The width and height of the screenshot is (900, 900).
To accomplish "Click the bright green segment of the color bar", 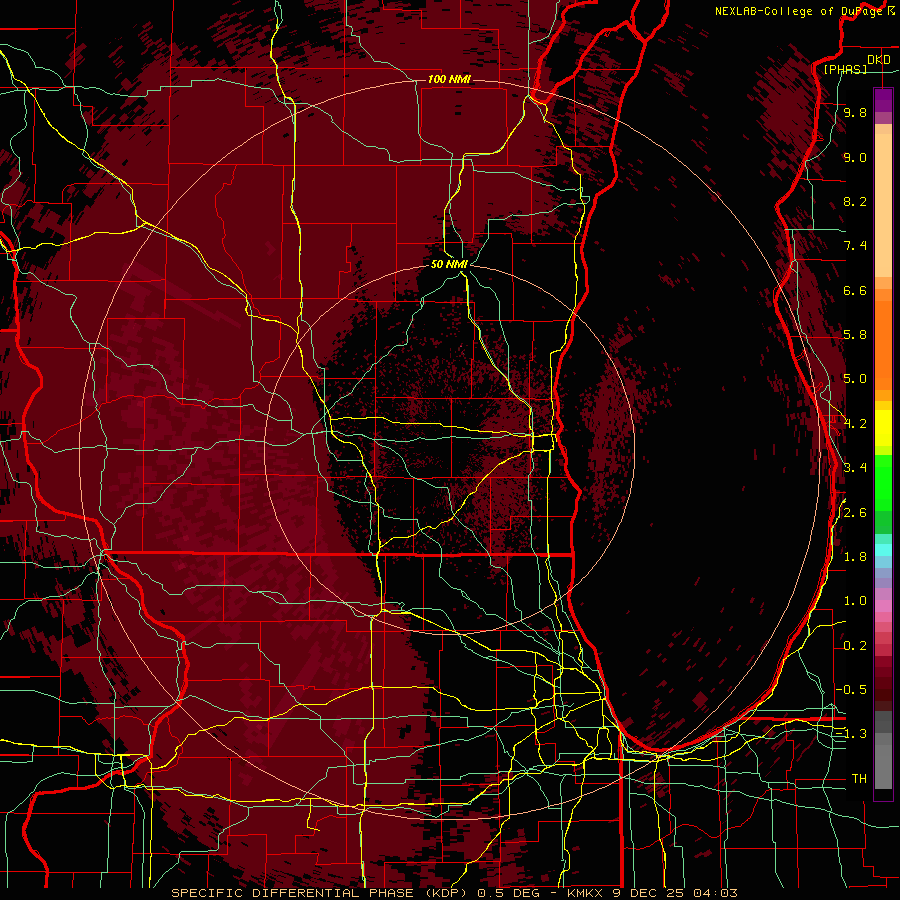I will (883, 483).
